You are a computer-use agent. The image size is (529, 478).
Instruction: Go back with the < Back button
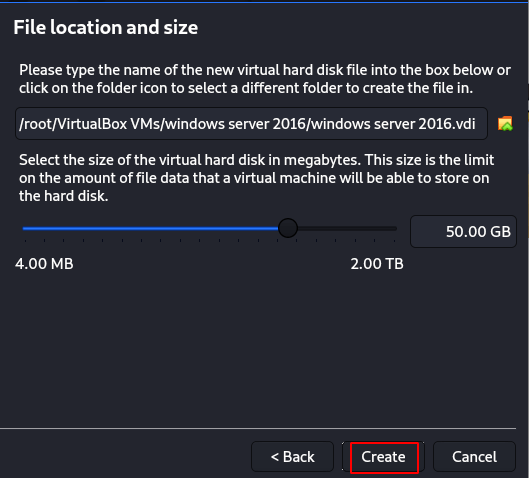click(x=293, y=457)
